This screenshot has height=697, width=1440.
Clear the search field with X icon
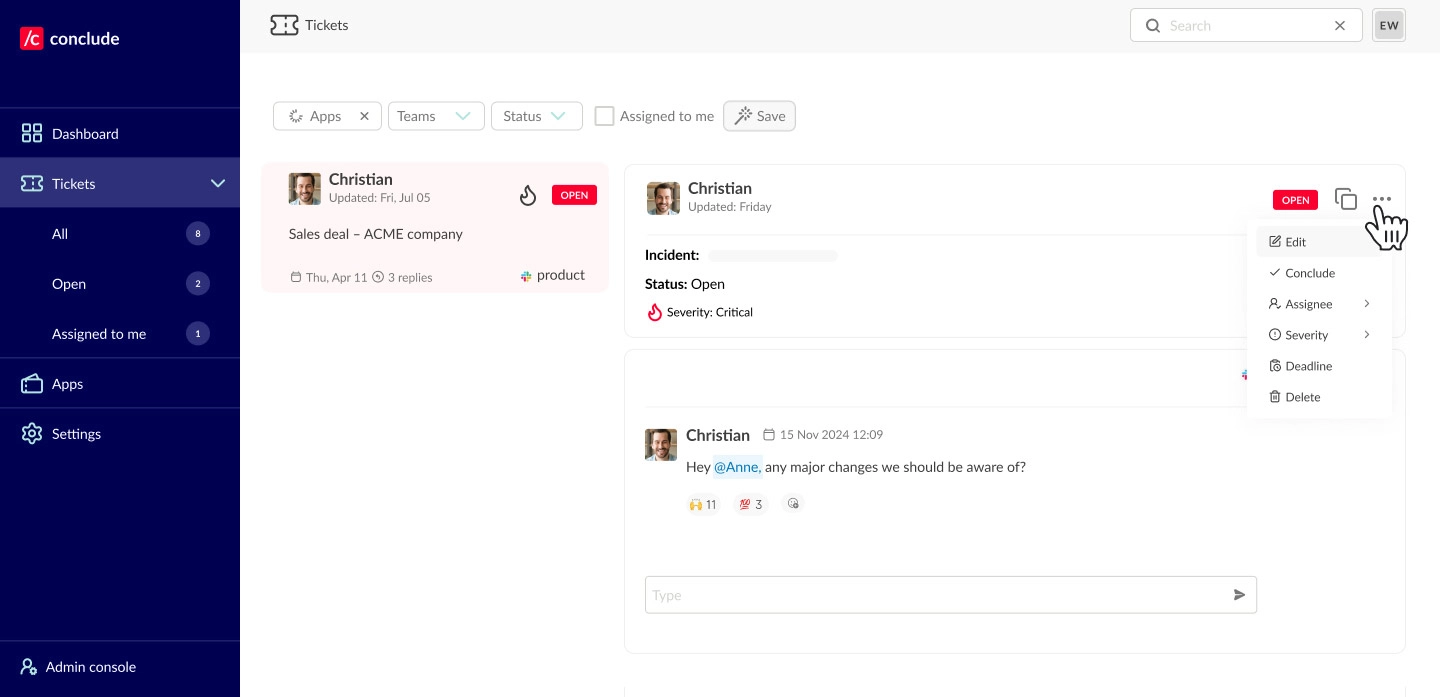pos(1340,26)
